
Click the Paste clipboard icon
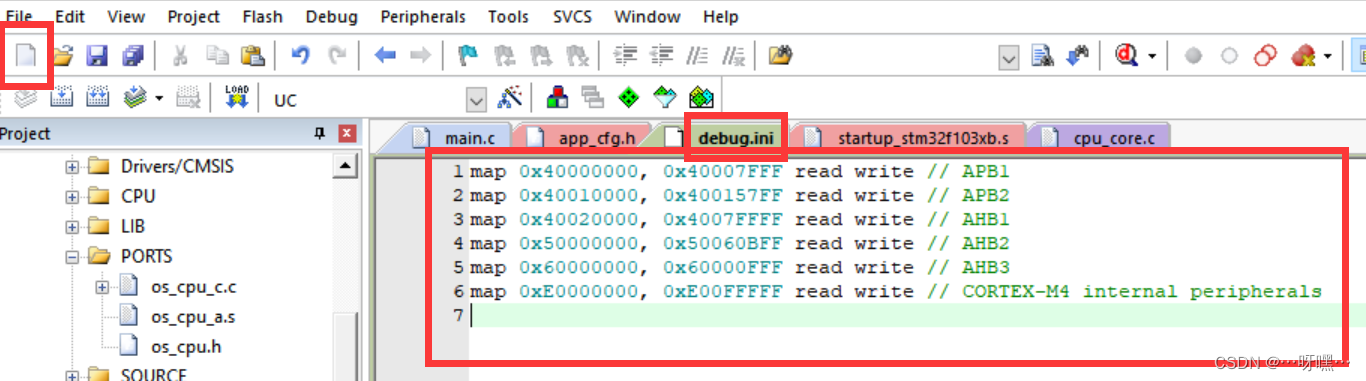click(x=252, y=56)
